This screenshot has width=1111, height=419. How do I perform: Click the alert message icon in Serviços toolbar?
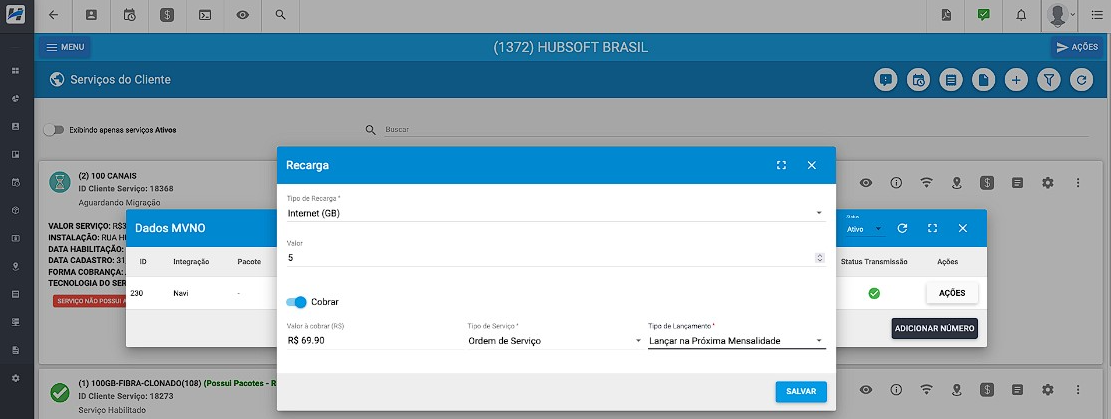click(x=885, y=80)
